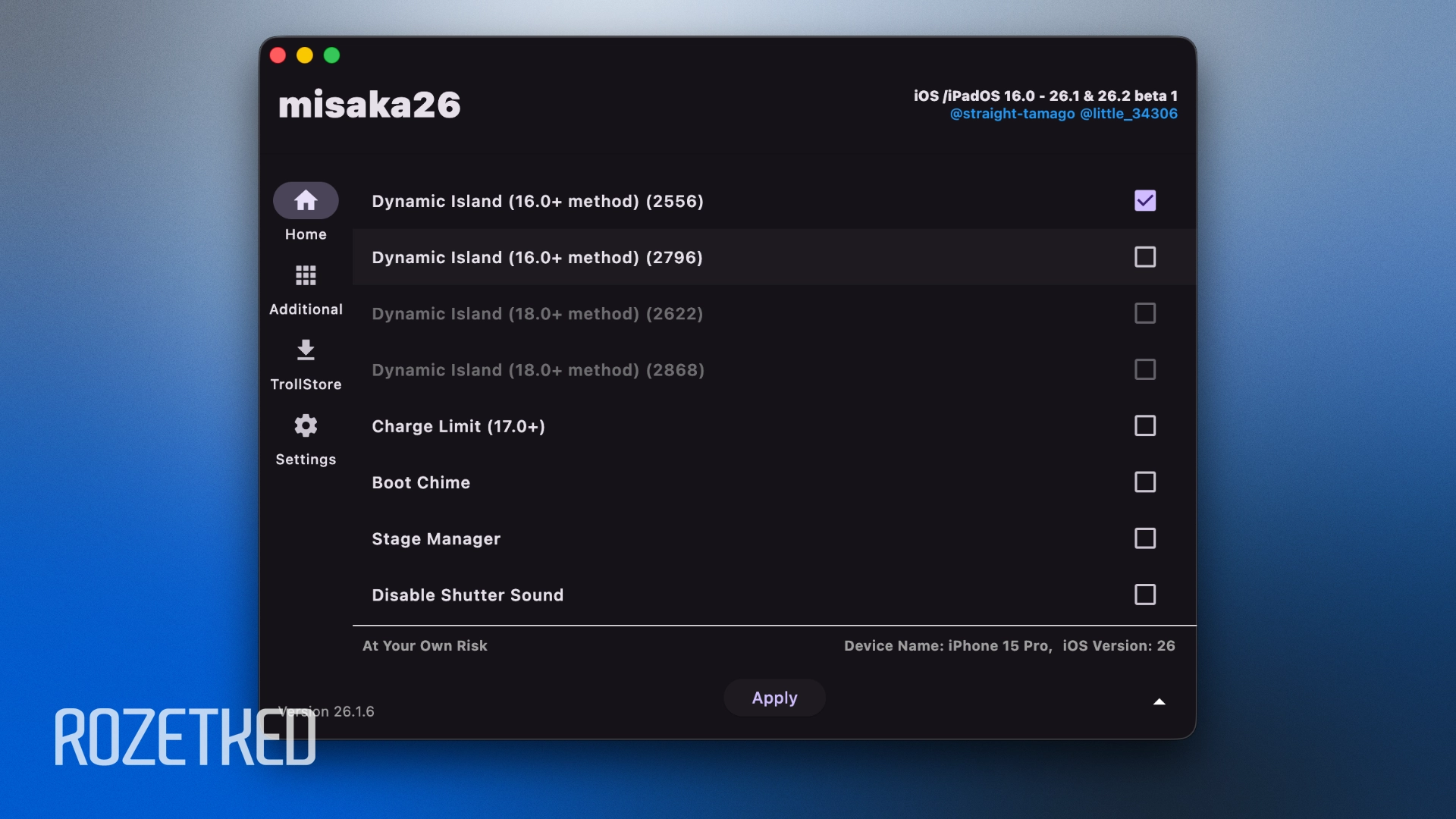
Task: Open the Settings gear icon
Action: pos(306,425)
